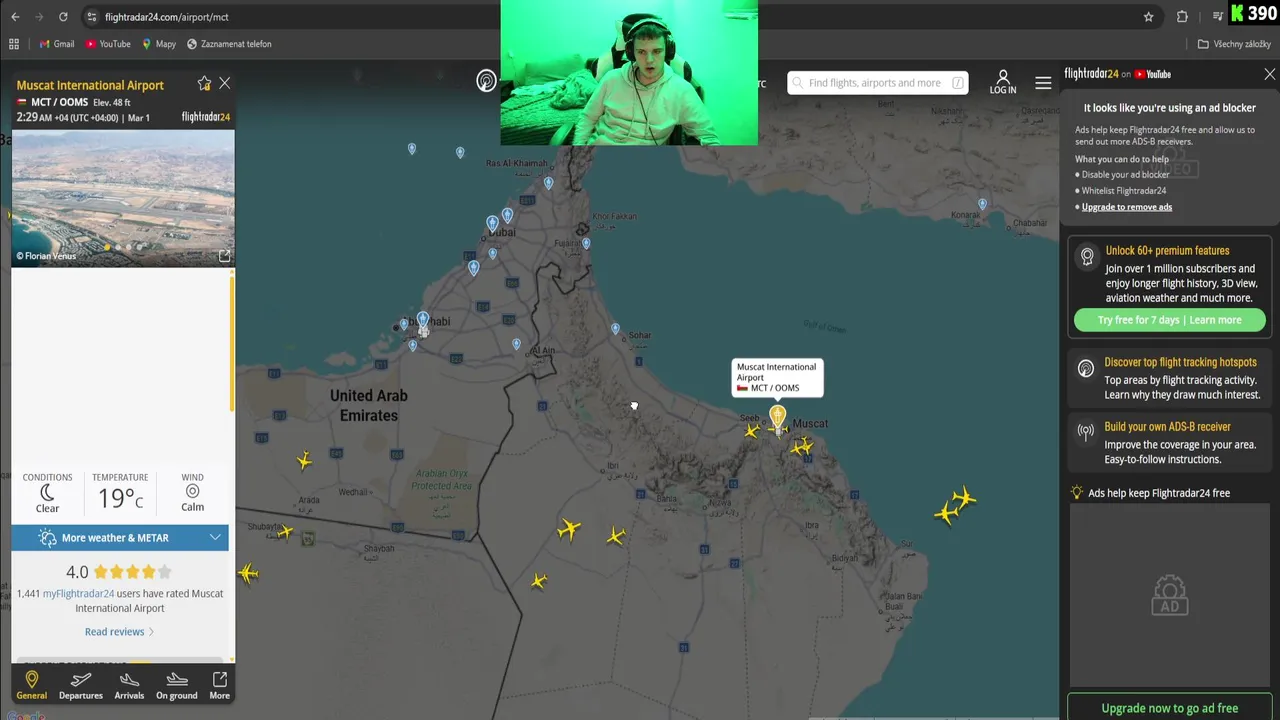Image resolution: width=1280 pixels, height=720 pixels.
Task: Click the browser back arrow
Action: point(15,17)
